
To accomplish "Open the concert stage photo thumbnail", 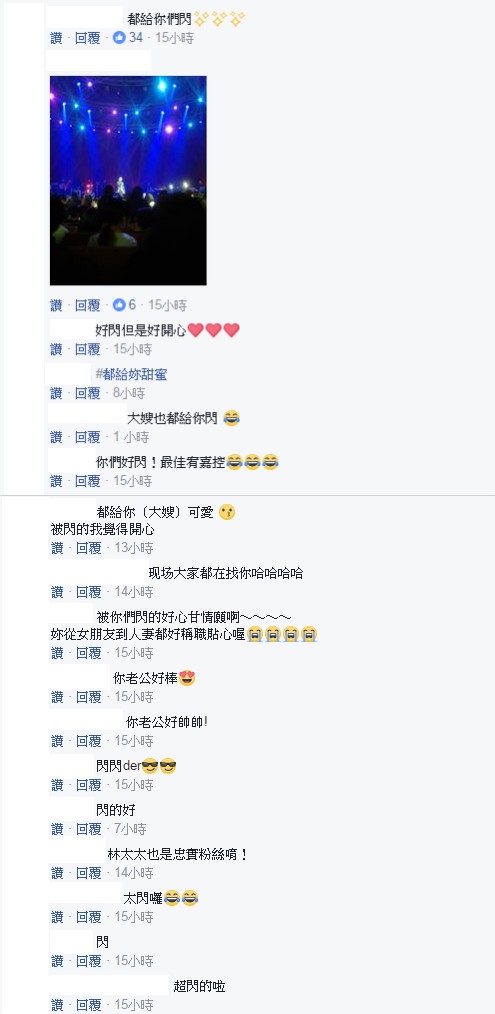I will click(x=128, y=180).
